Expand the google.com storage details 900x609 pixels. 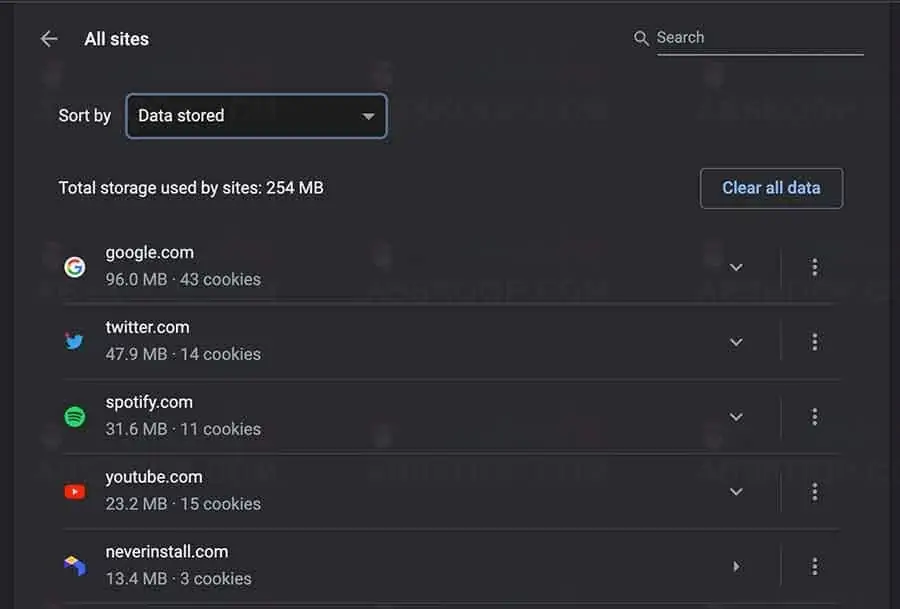tap(736, 267)
